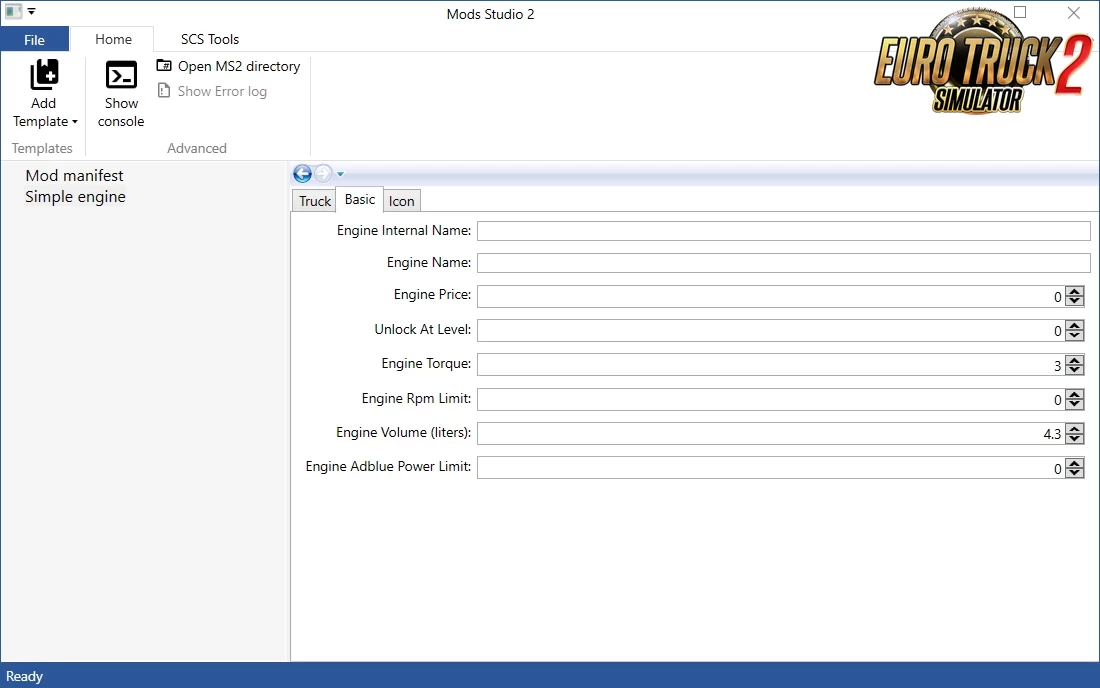Open the quick access toolbar dropdown

point(32,11)
